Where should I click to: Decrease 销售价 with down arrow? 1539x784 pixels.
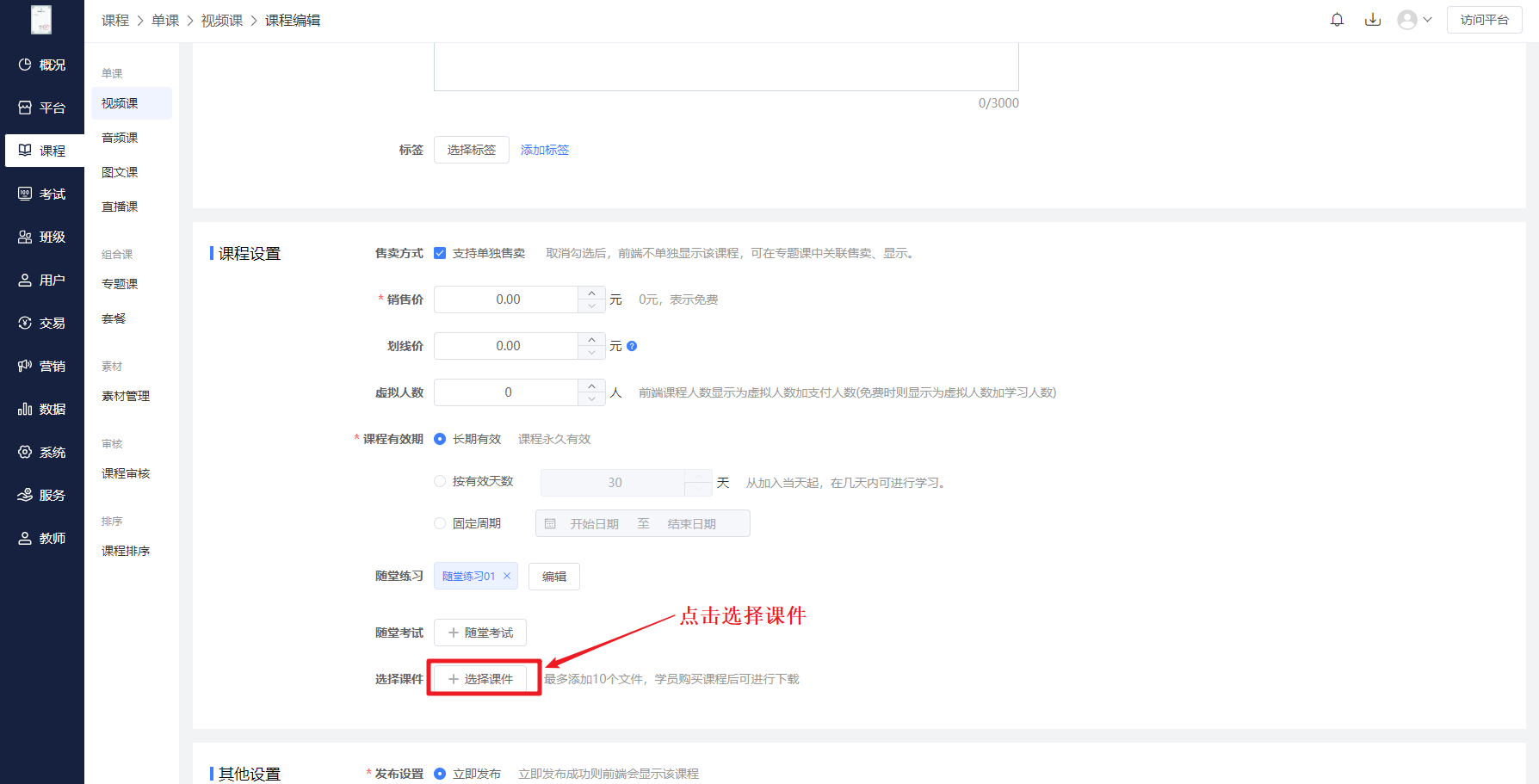coord(591,306)
